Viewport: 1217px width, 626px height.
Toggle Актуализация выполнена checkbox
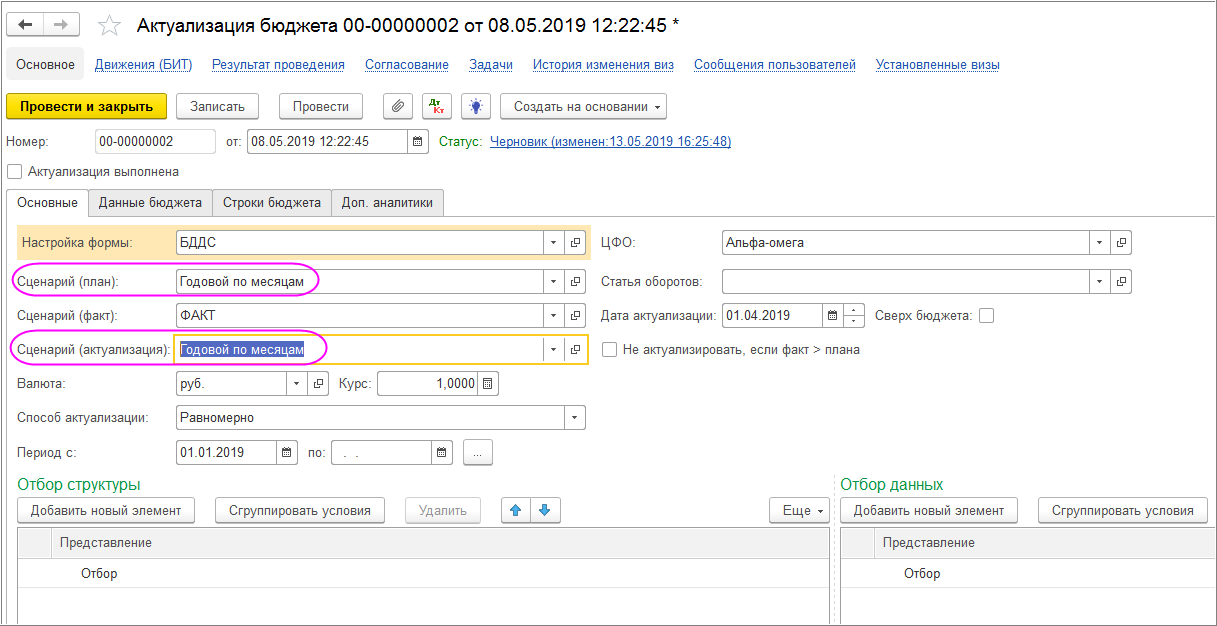point(14,172)
